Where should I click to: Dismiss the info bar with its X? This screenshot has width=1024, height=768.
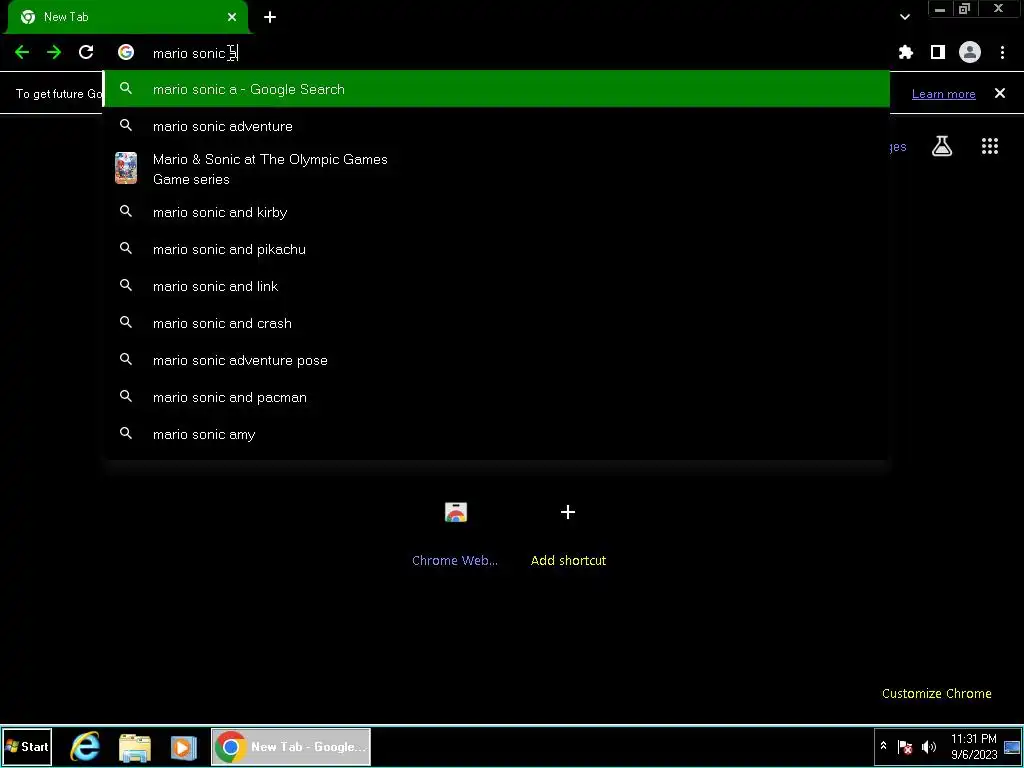999,93
